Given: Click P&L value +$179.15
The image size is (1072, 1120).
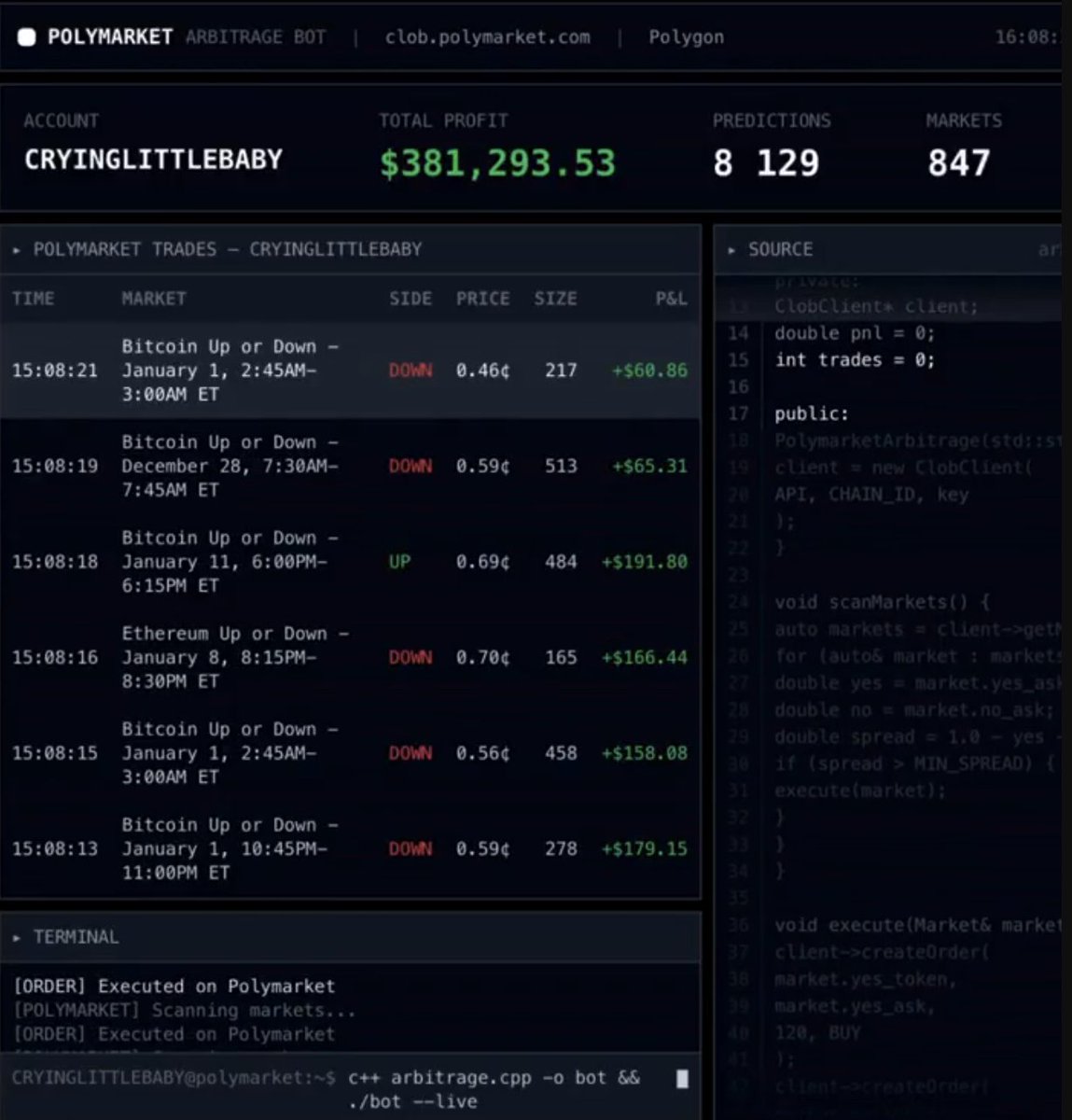Looking at the screenshot, I should tap(645, 848).
